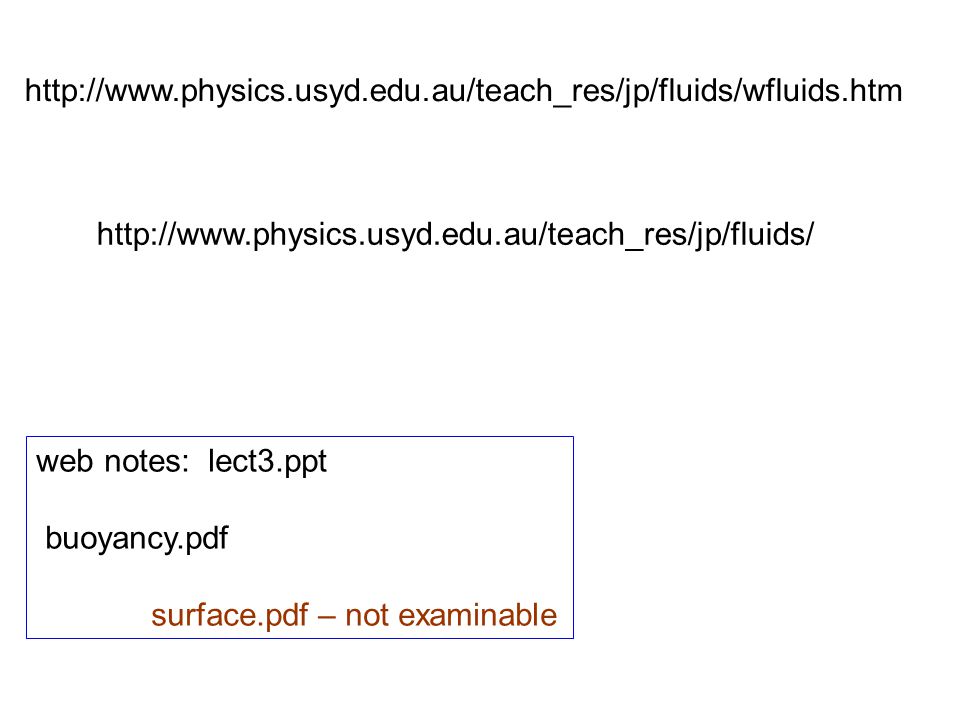Image resolution: width=960 pixels, height=720 pixels.
Task: Open the wfluids.htm URL at the top
Action: [x=463, y=91]
